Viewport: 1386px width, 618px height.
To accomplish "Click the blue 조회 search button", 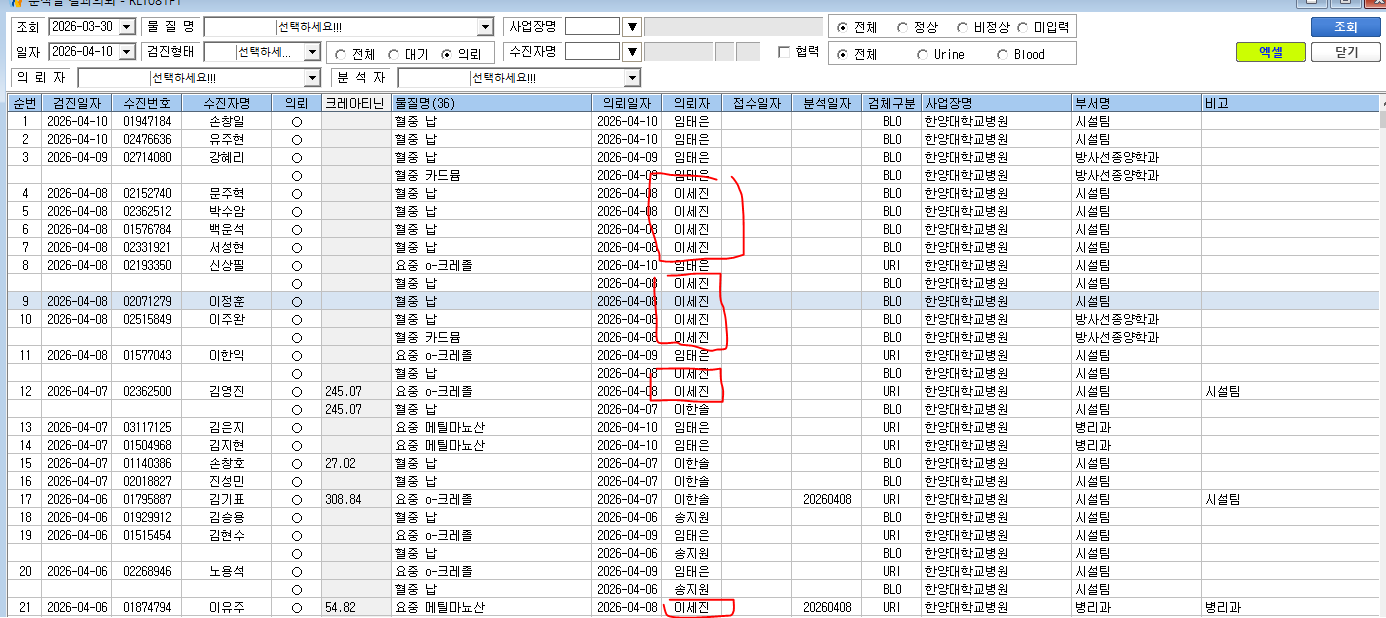I will [x=1345, y=27].
